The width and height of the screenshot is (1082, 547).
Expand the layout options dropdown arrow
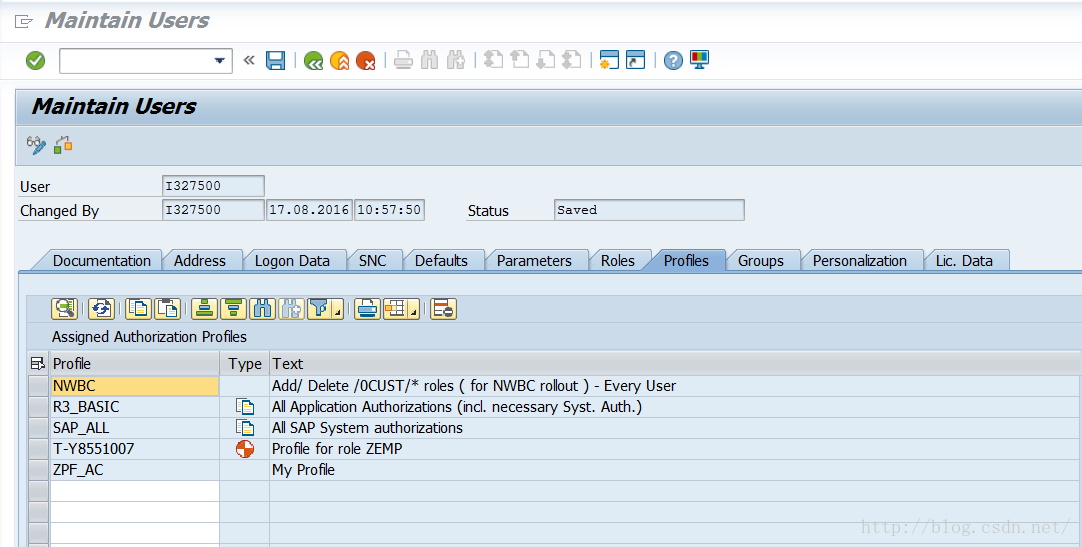[413, 309]
